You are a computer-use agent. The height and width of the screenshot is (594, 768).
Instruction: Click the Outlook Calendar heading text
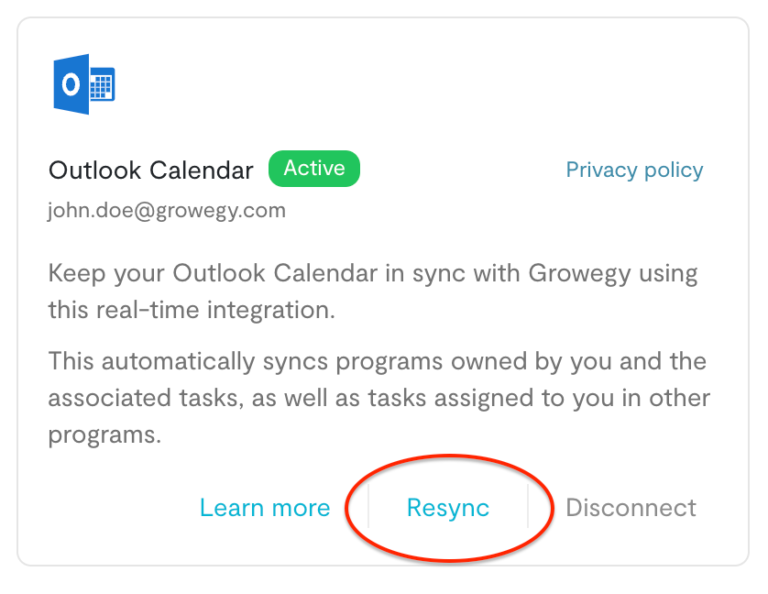tap(151, 171)
